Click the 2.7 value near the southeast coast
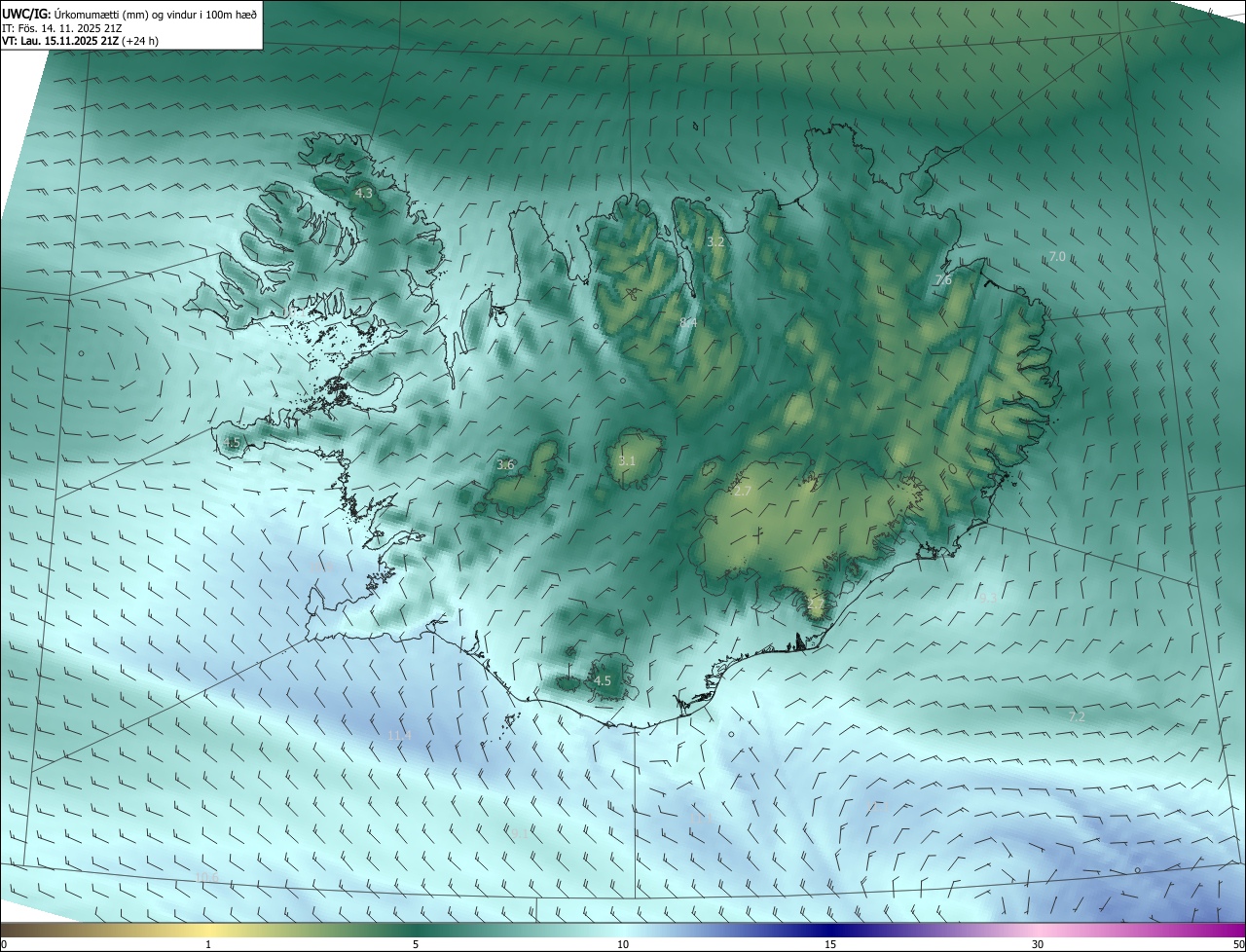The image size is (1246, 952). pyautogui.click(x=816, y=604)
